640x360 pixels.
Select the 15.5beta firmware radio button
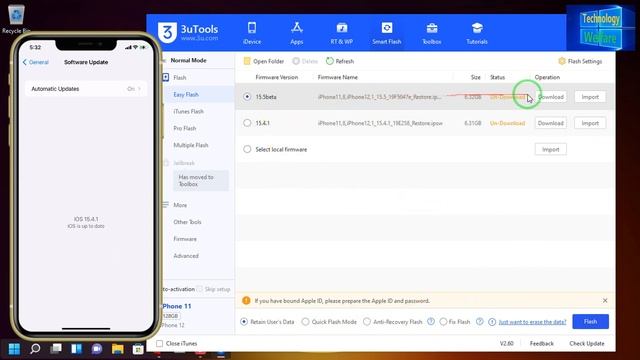point(247,97)
